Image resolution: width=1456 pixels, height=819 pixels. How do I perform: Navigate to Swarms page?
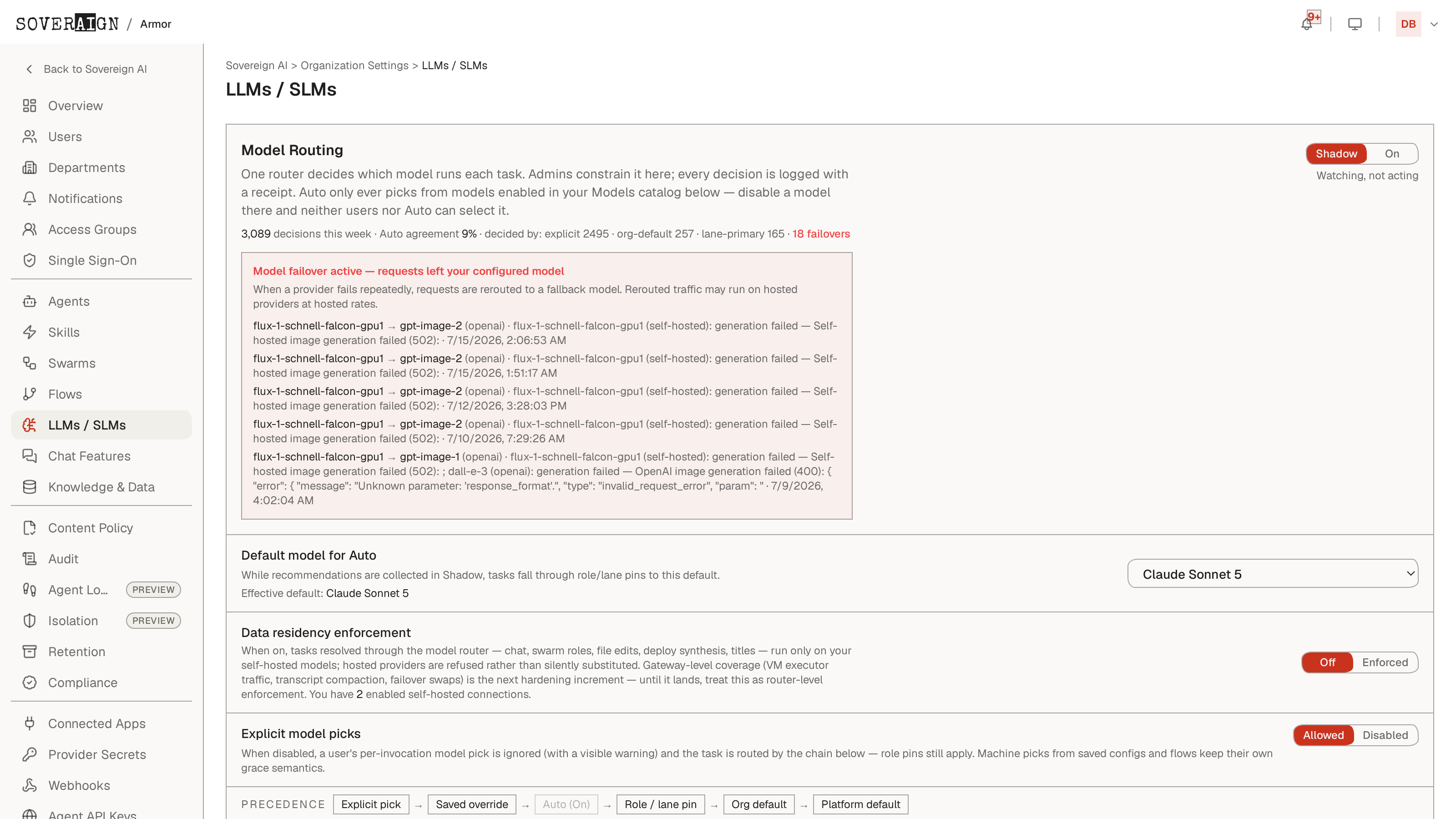click(101, 364)
